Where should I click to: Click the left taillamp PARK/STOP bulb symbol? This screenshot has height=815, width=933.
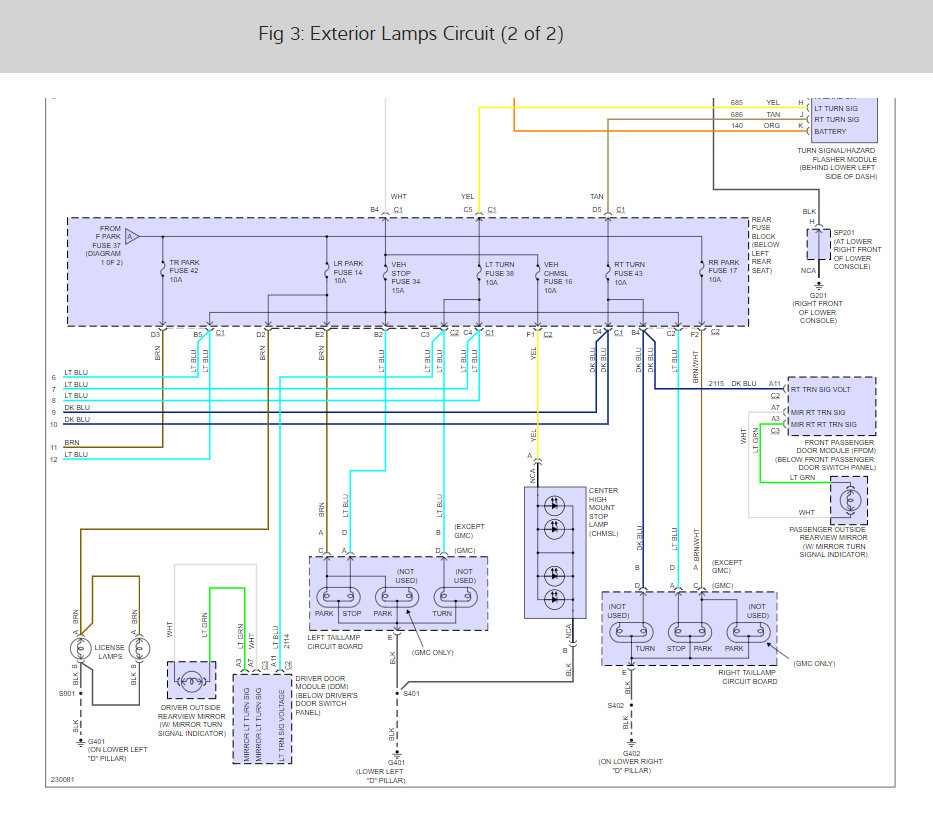(x=338, y=597)
